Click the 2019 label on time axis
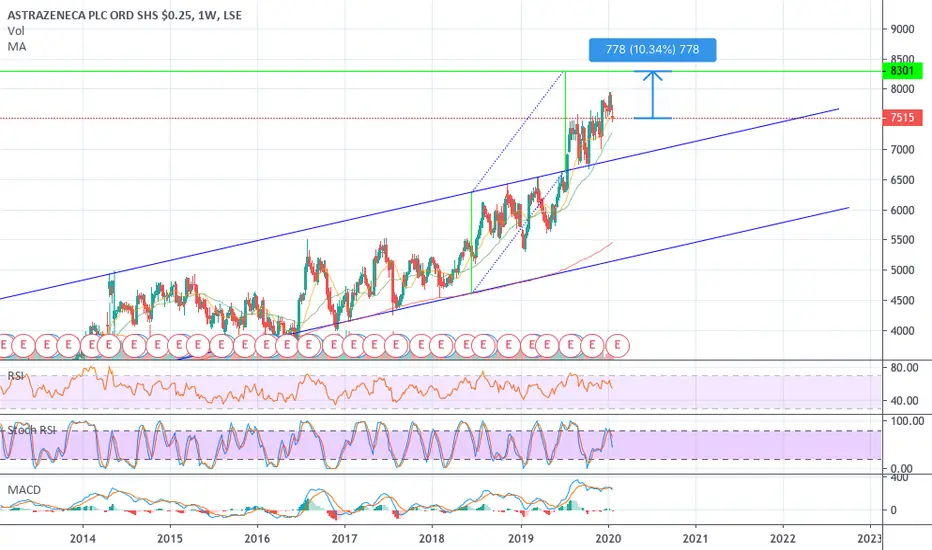This screenshot has height=550, width=932. pos(521,539)
